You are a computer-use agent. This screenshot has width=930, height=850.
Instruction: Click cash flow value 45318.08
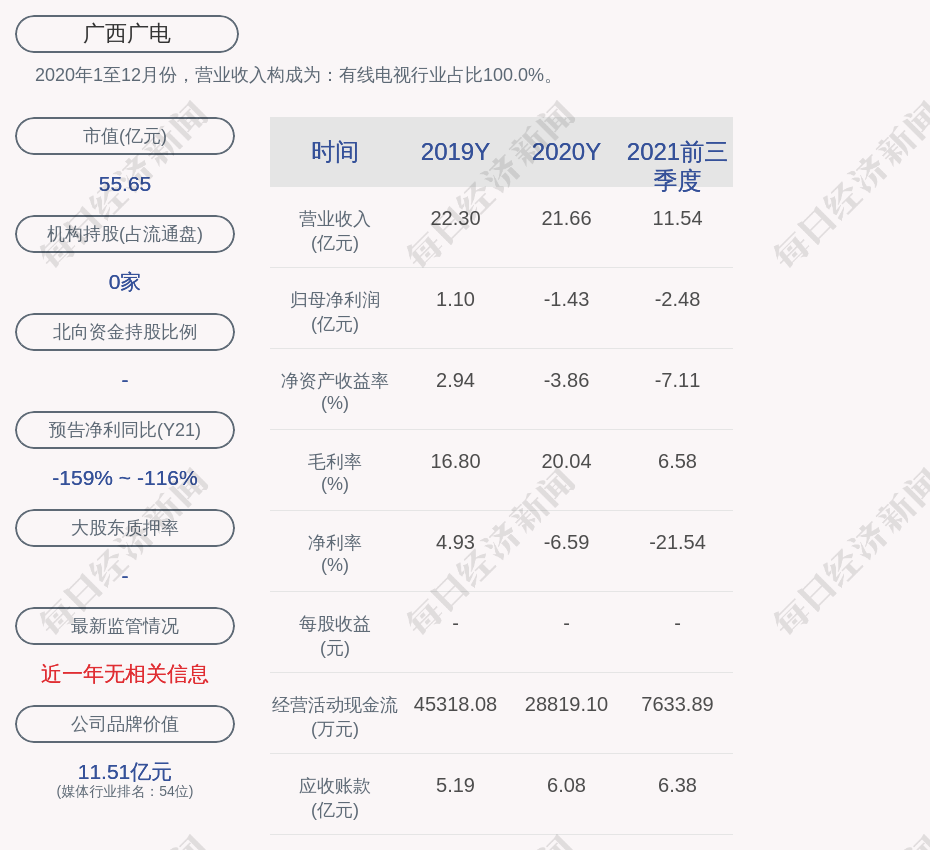456,705
